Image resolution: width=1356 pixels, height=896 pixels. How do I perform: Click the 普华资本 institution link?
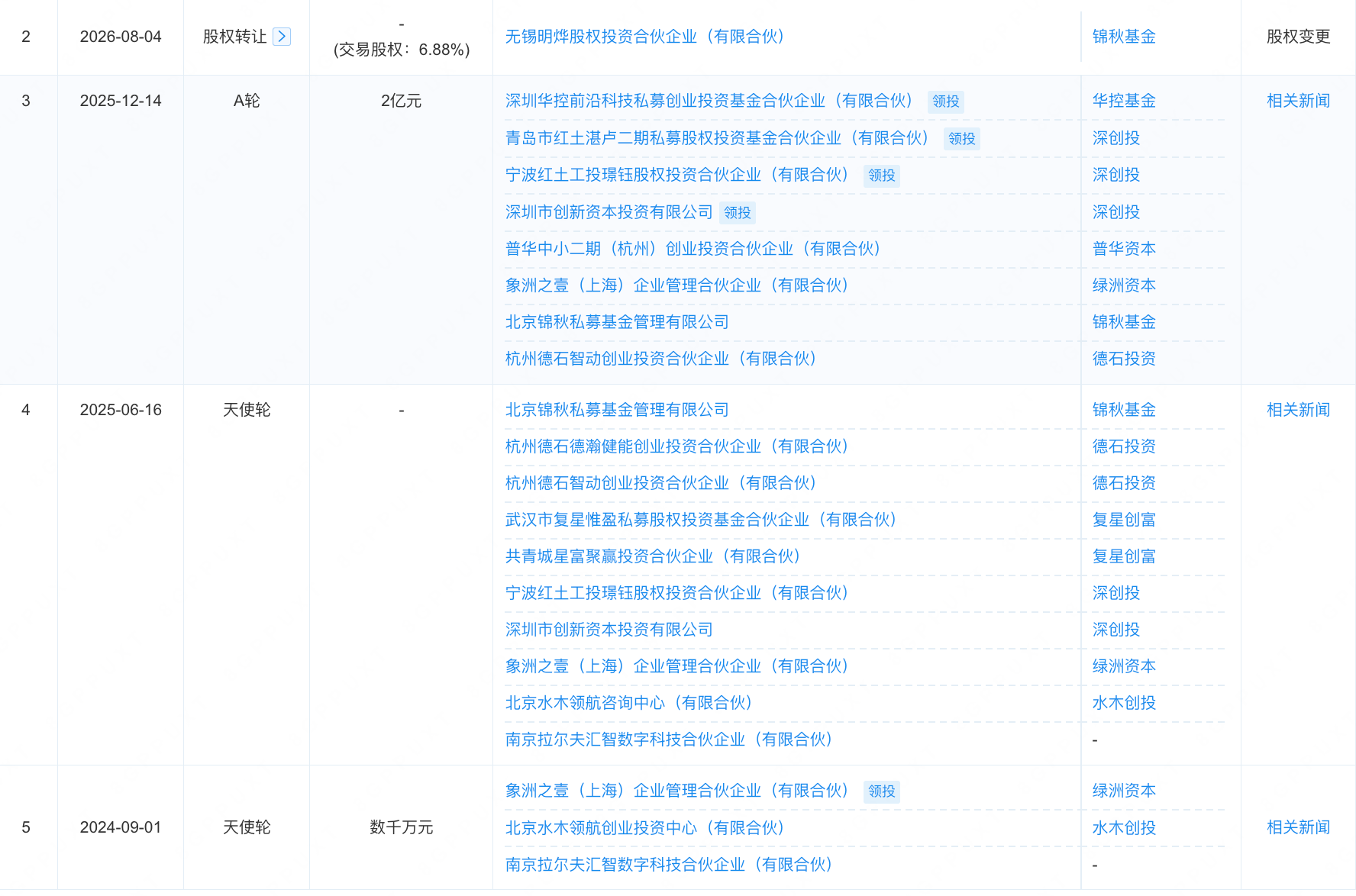coord(1124,249)
